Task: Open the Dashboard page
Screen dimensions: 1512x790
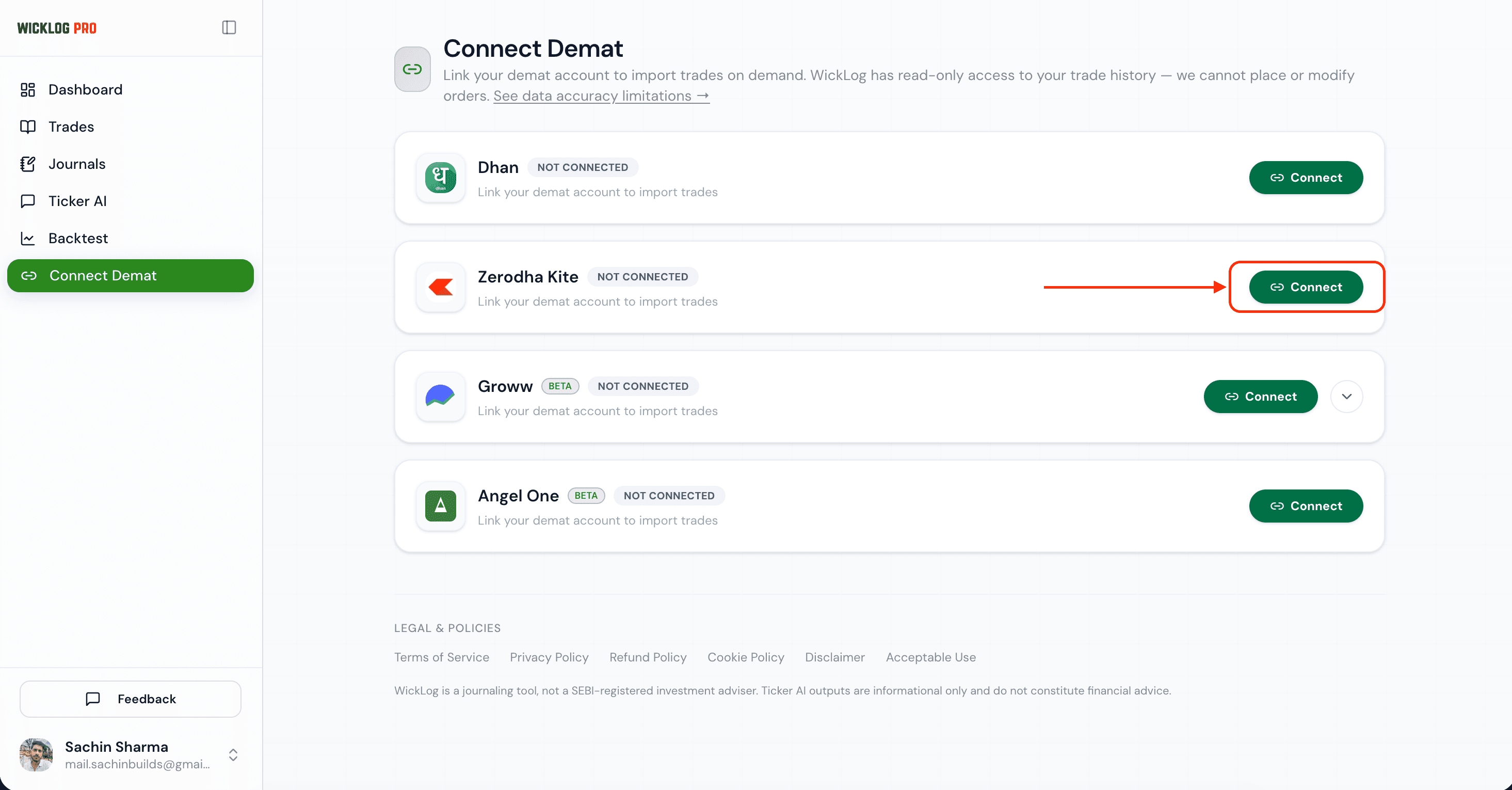Action: coord(131,89)
